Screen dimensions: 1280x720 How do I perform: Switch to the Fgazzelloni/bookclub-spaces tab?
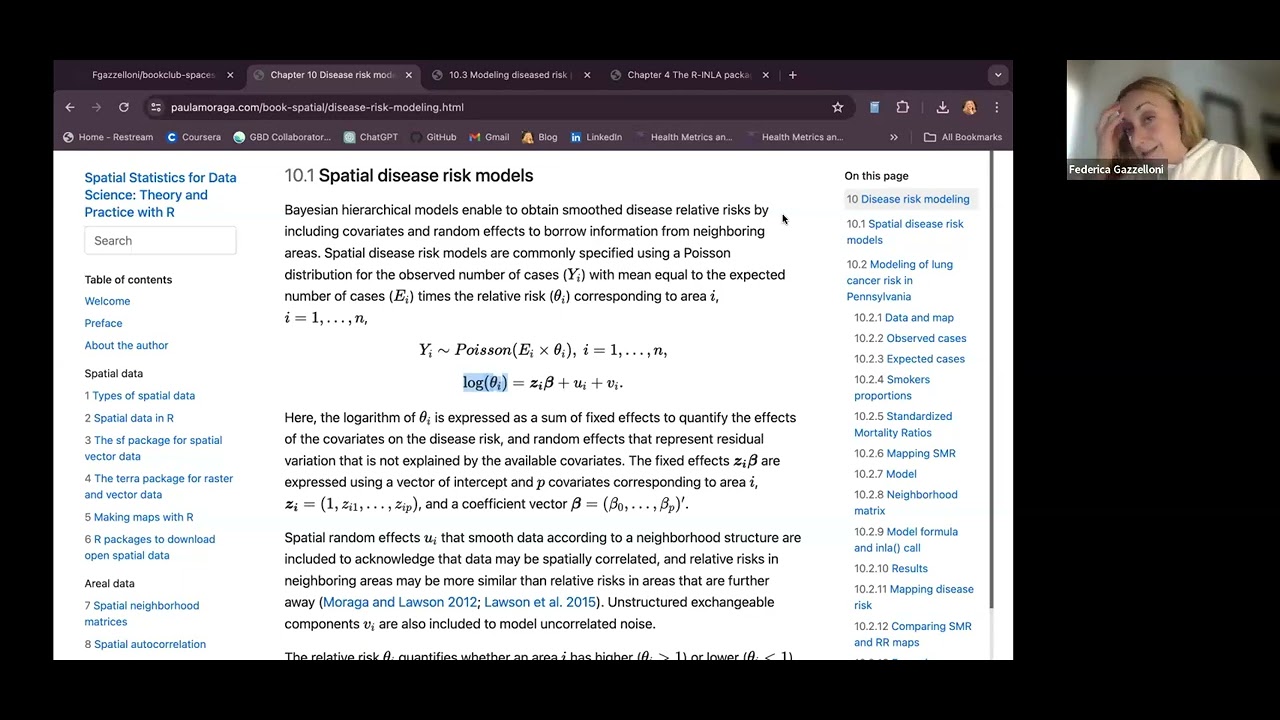(x=153, y=75)
